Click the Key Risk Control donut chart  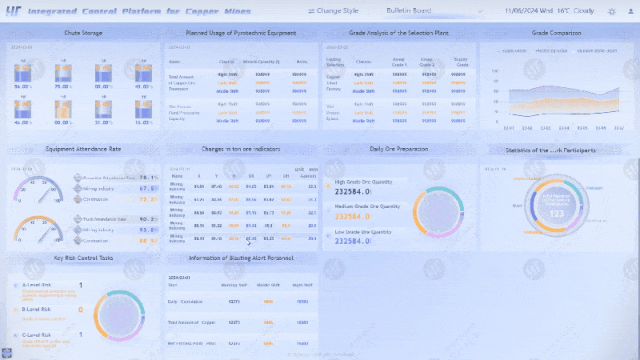[119, 316]
